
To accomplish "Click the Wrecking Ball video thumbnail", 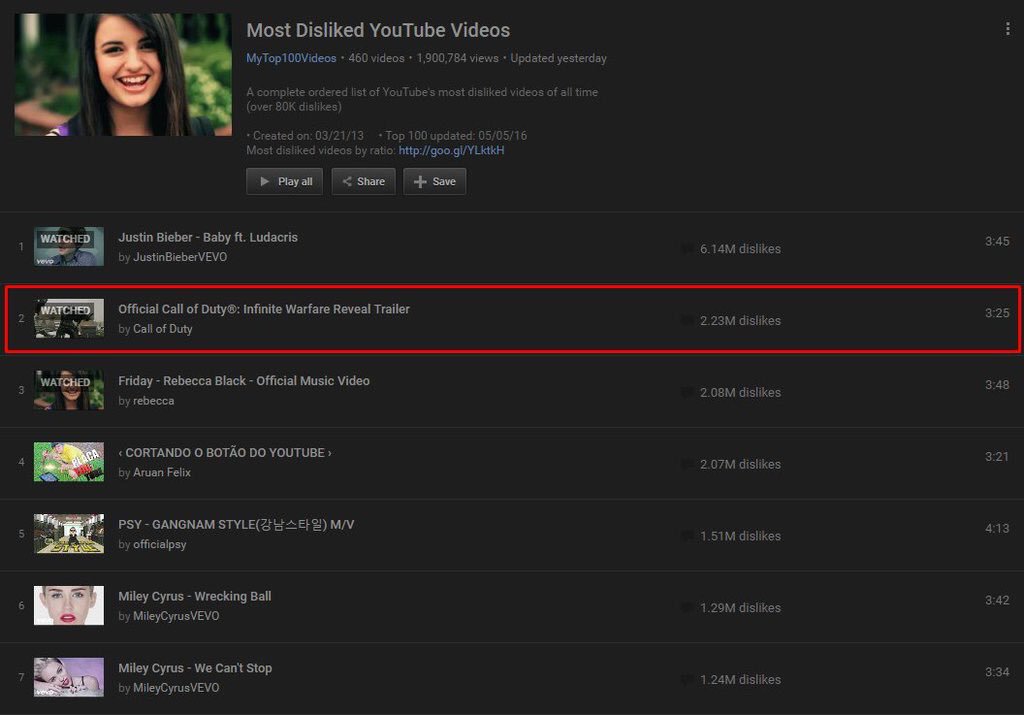I will pos(69,605).
